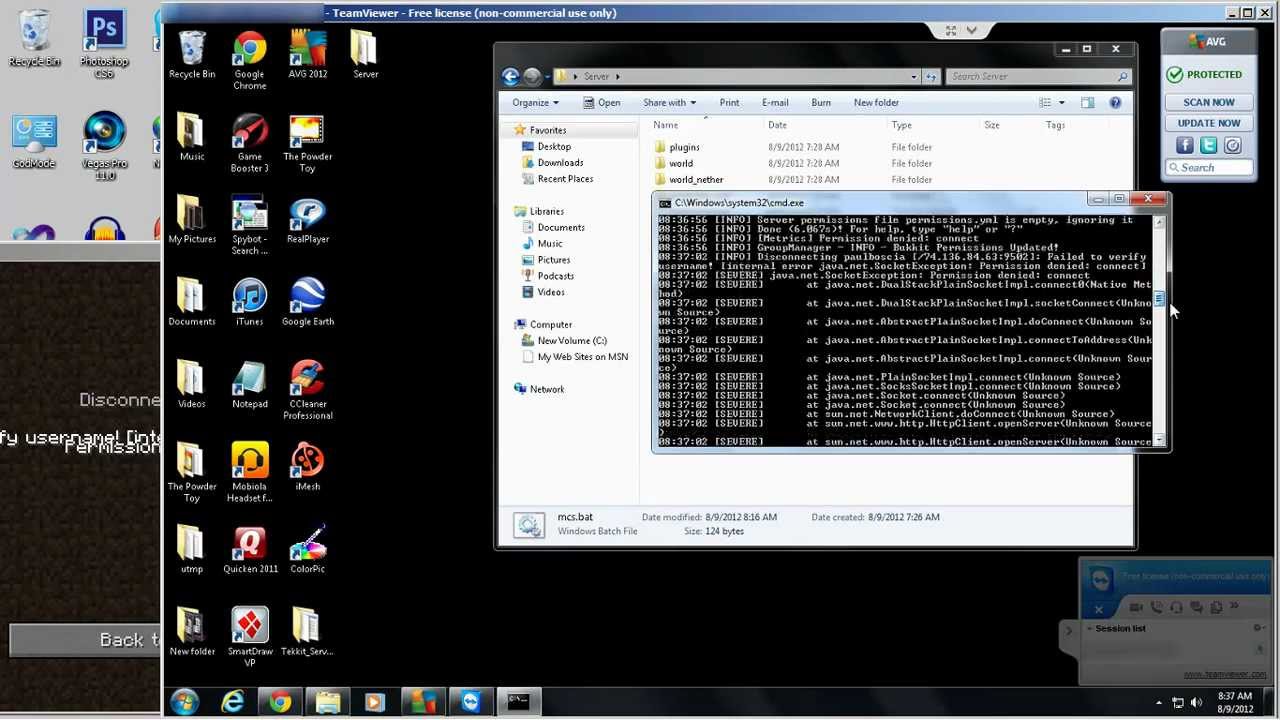Open the www.teamviewer.com link

click(x=1224, y=674)
